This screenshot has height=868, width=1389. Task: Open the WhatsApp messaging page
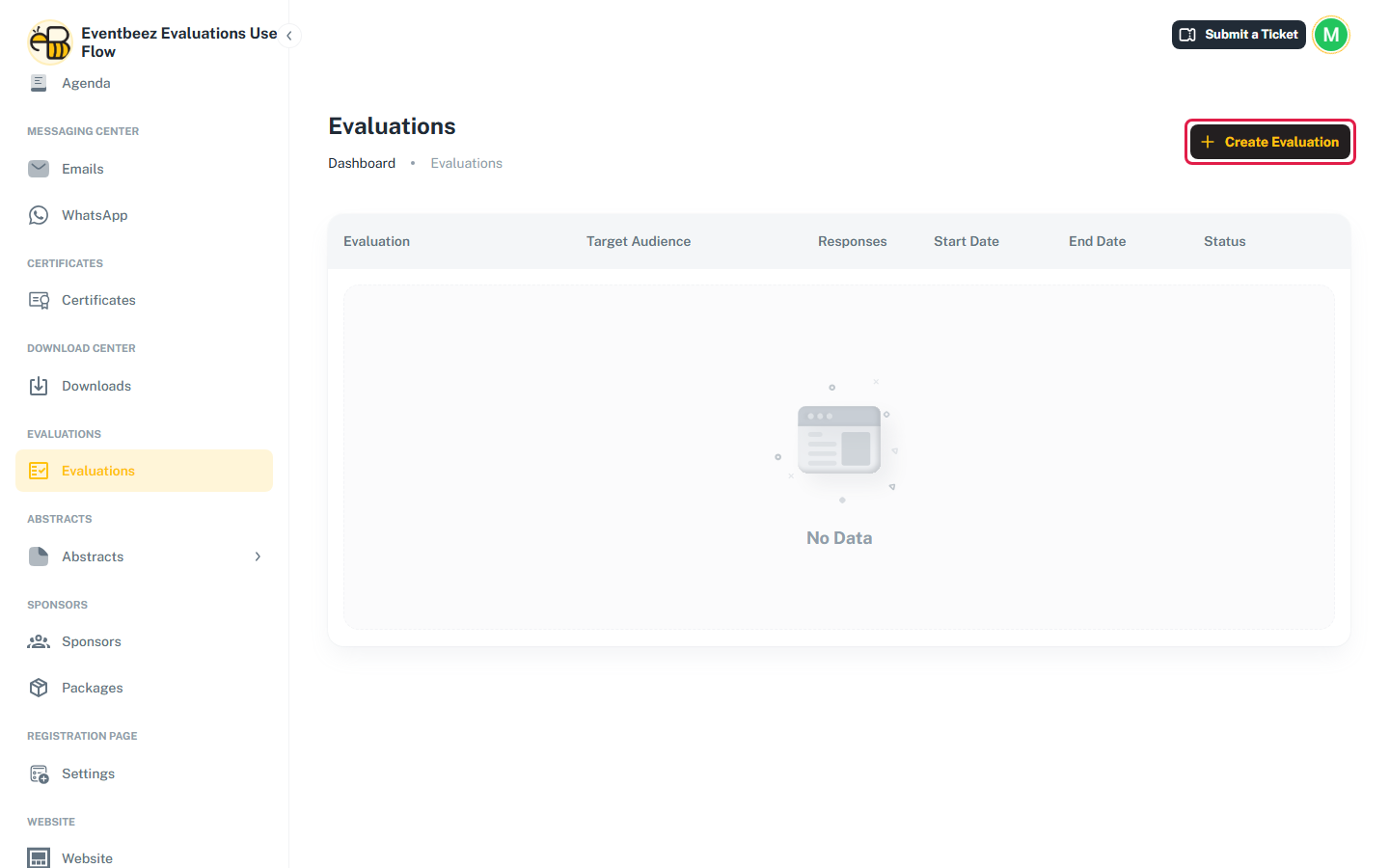144,215
